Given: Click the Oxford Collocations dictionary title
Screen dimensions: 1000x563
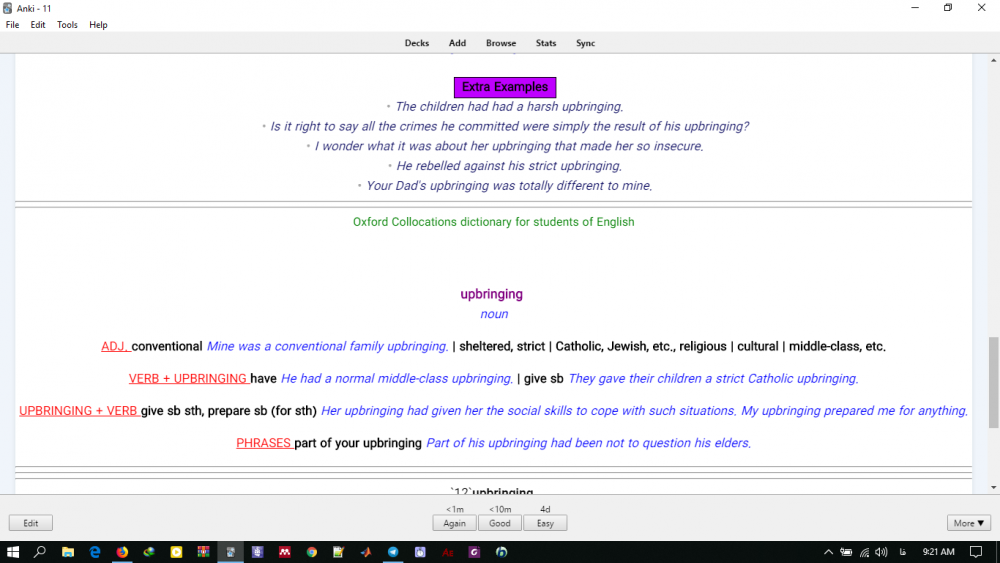Looking at the screenshot, I should pos(494,222).
